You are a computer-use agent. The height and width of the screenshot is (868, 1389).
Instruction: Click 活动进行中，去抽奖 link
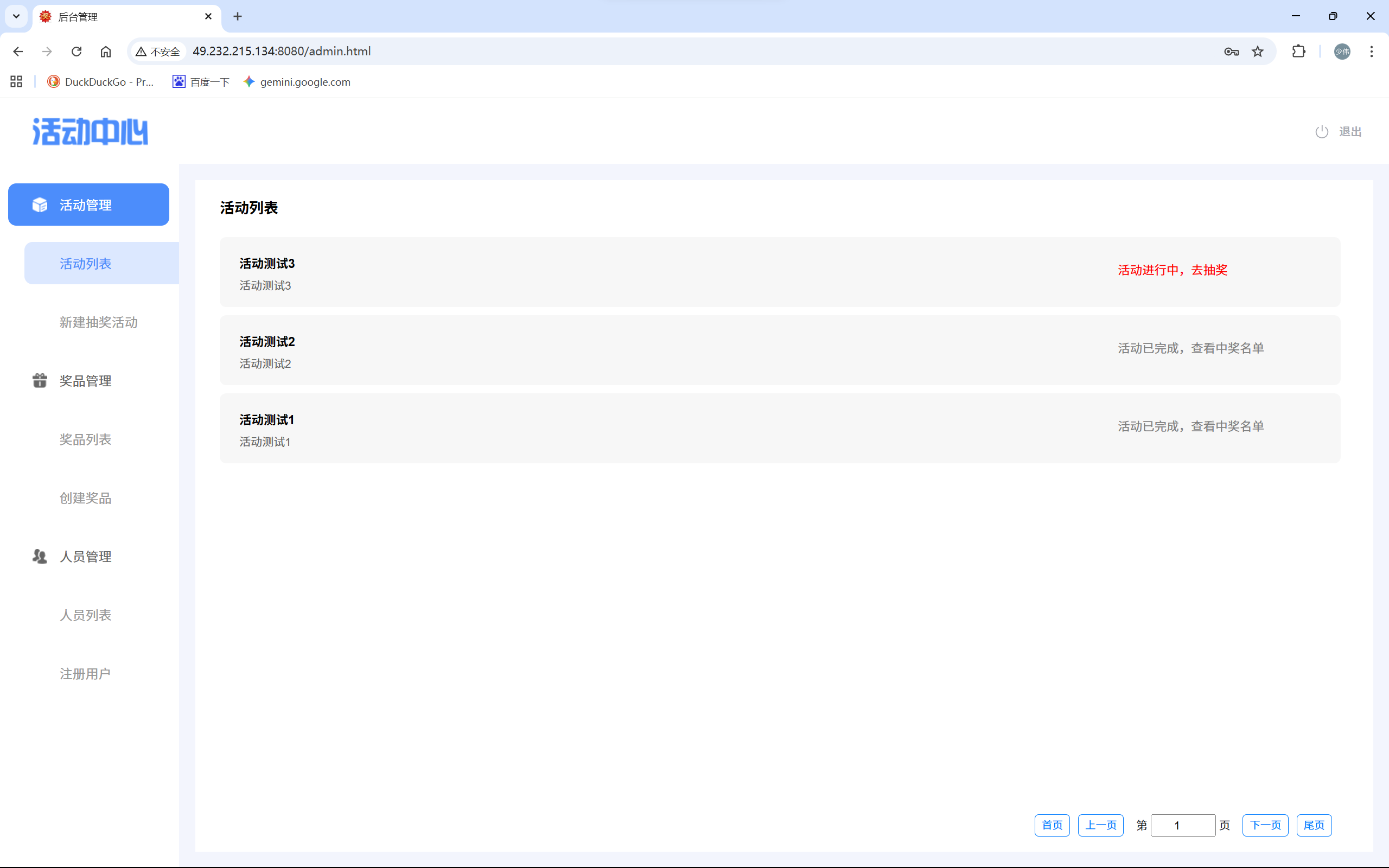click(1172, 270)
